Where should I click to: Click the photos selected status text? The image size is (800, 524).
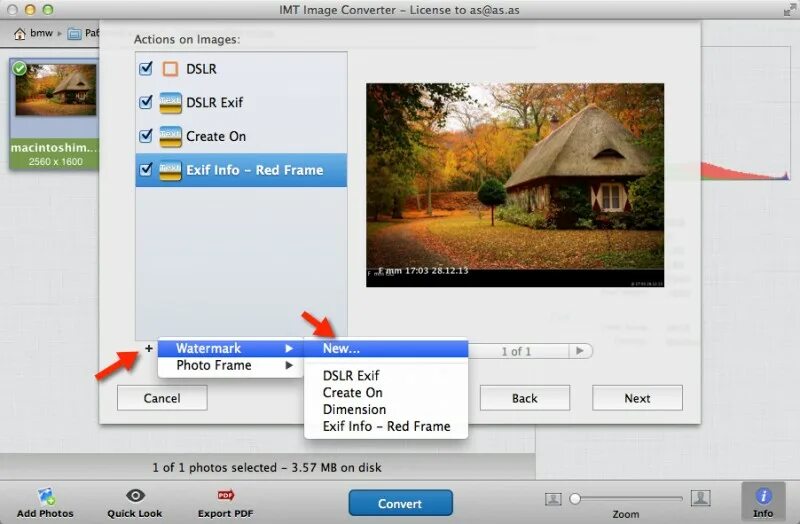[267, 467]
